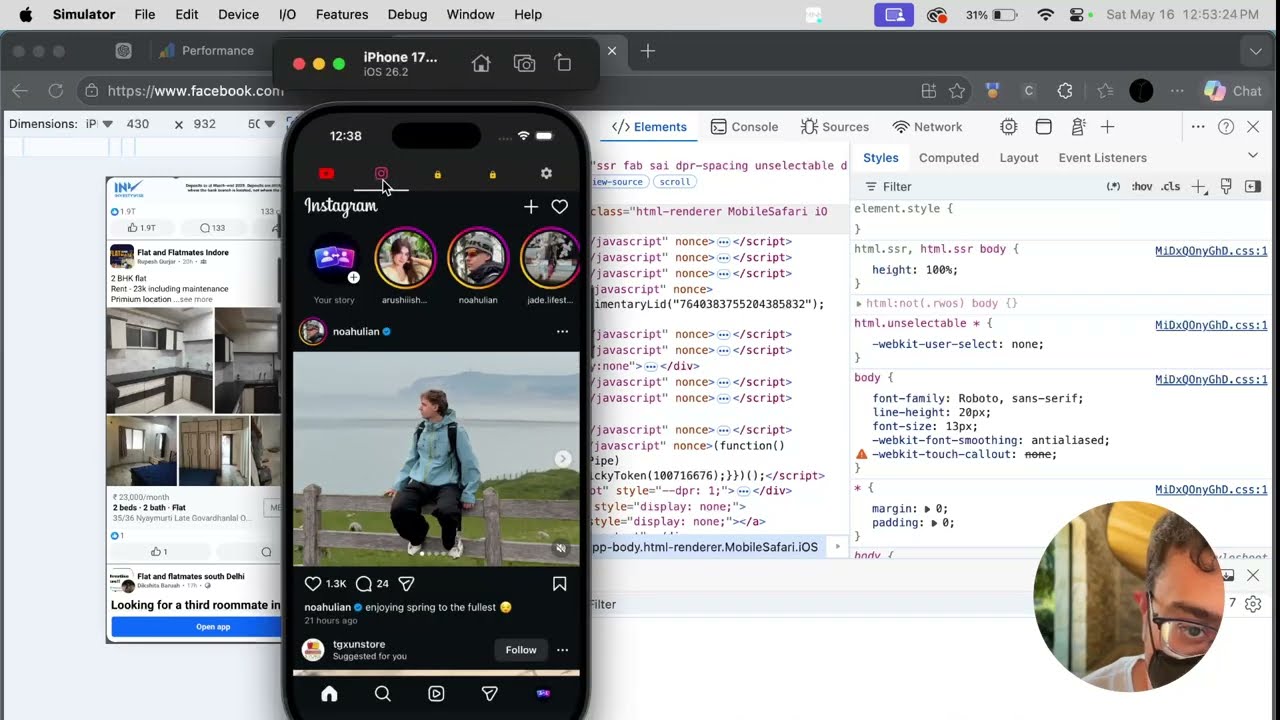This screenshot has width=1280, height=720.
Task: Open more options on noahulian's post
Action: pyautogui.click(x=562, y=332)
